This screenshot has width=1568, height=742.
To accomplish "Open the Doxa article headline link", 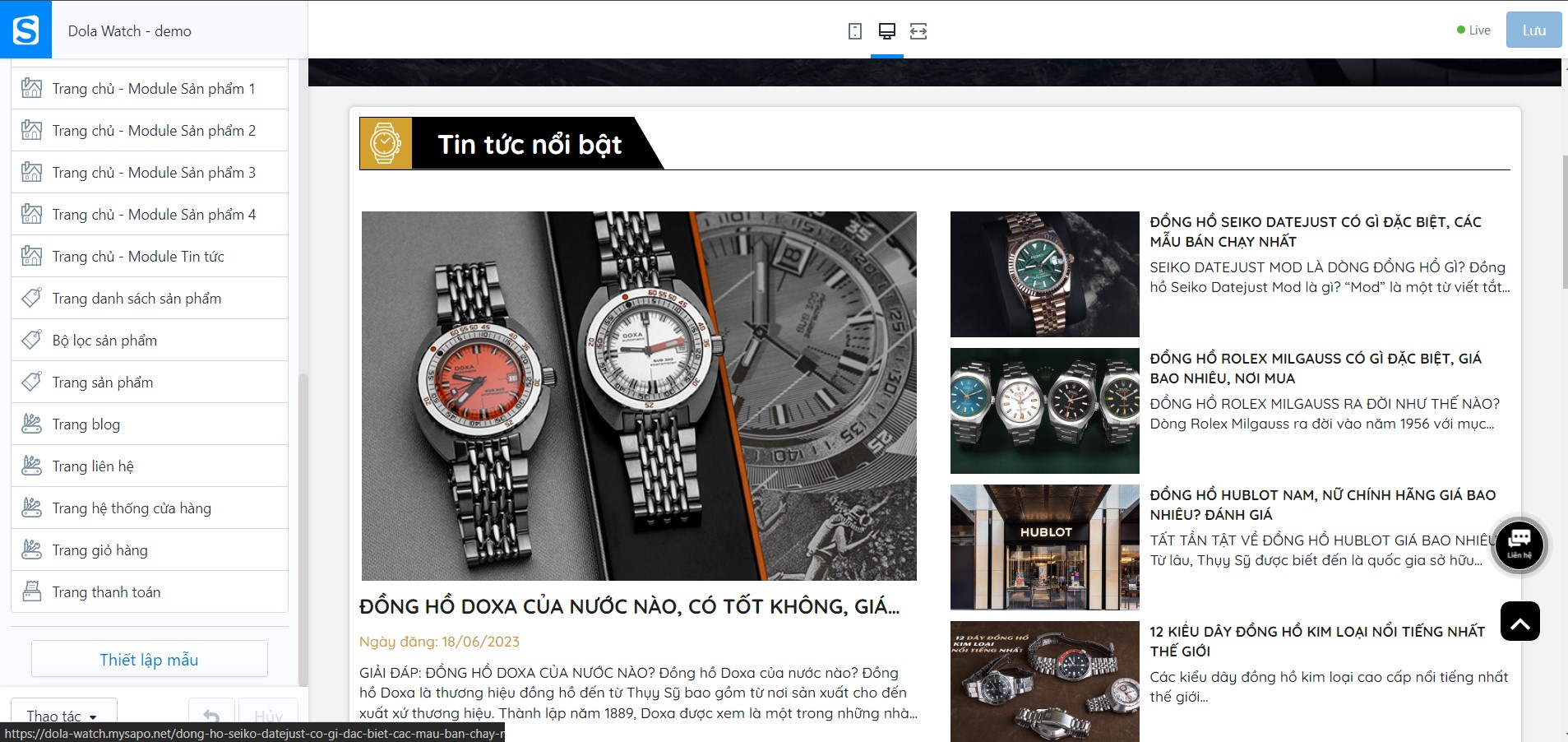I will (629, 606).
